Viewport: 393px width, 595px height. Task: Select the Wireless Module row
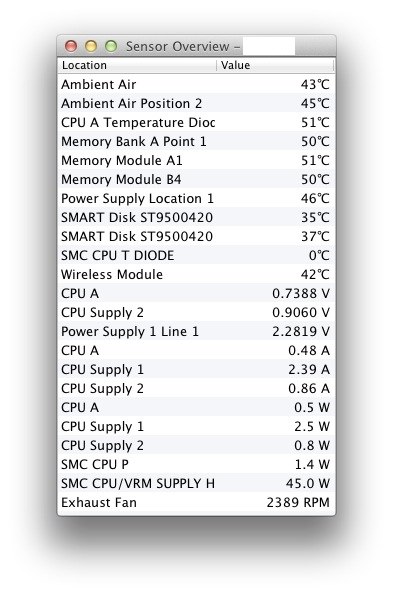[x=196, y=274]
